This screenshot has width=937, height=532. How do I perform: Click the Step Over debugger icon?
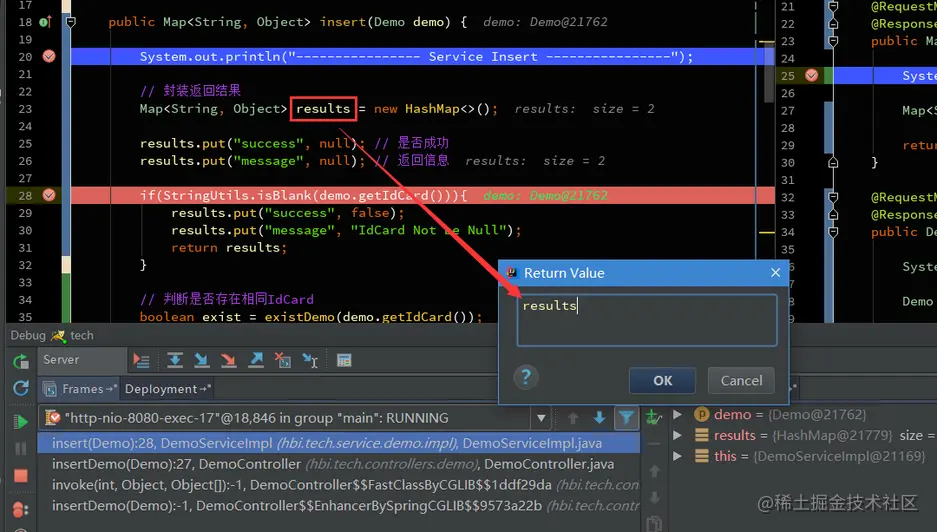click(x=174, y=360)
